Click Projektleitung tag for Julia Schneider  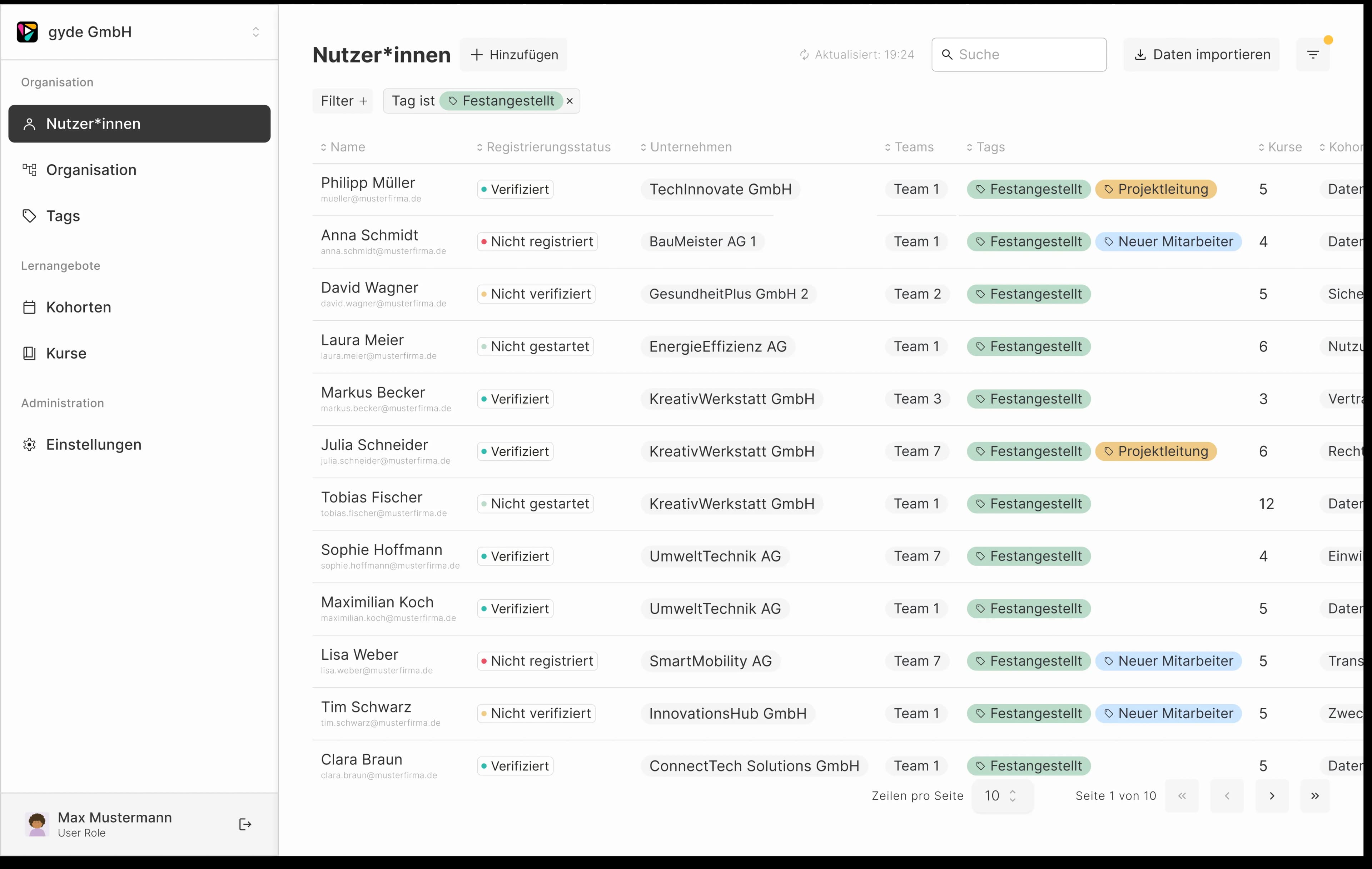(1156, 451)
